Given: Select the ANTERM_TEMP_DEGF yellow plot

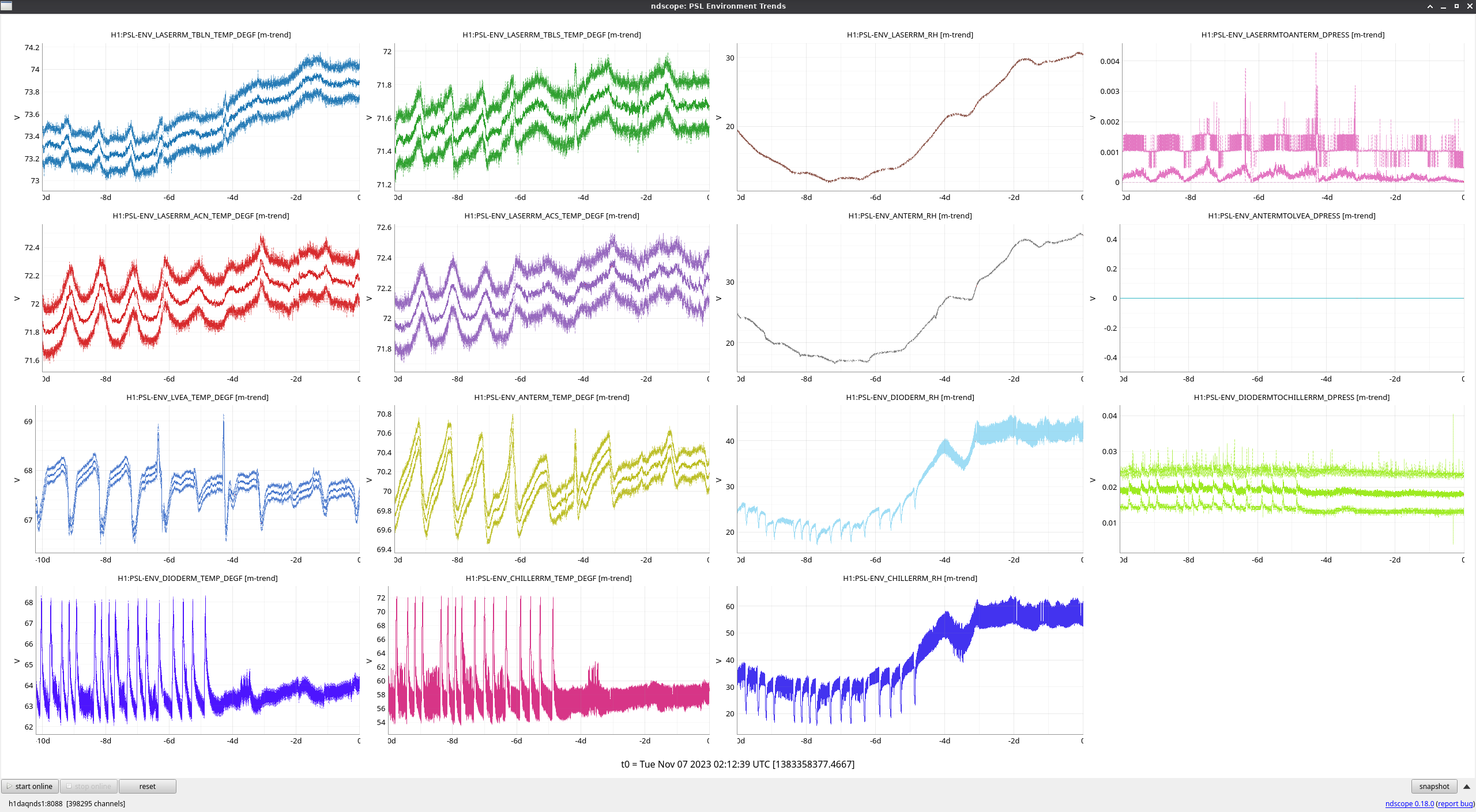Looking at the screenshot, I should (552, 479).
